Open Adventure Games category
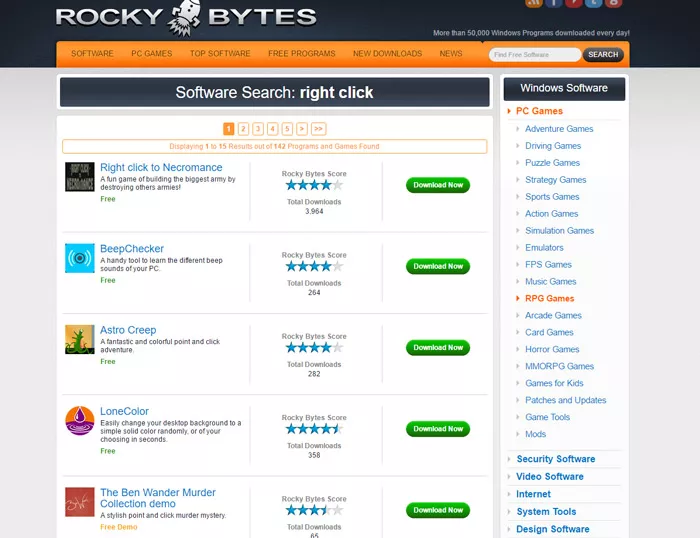The width and height of the screenshot is (700, 538). 559,129
